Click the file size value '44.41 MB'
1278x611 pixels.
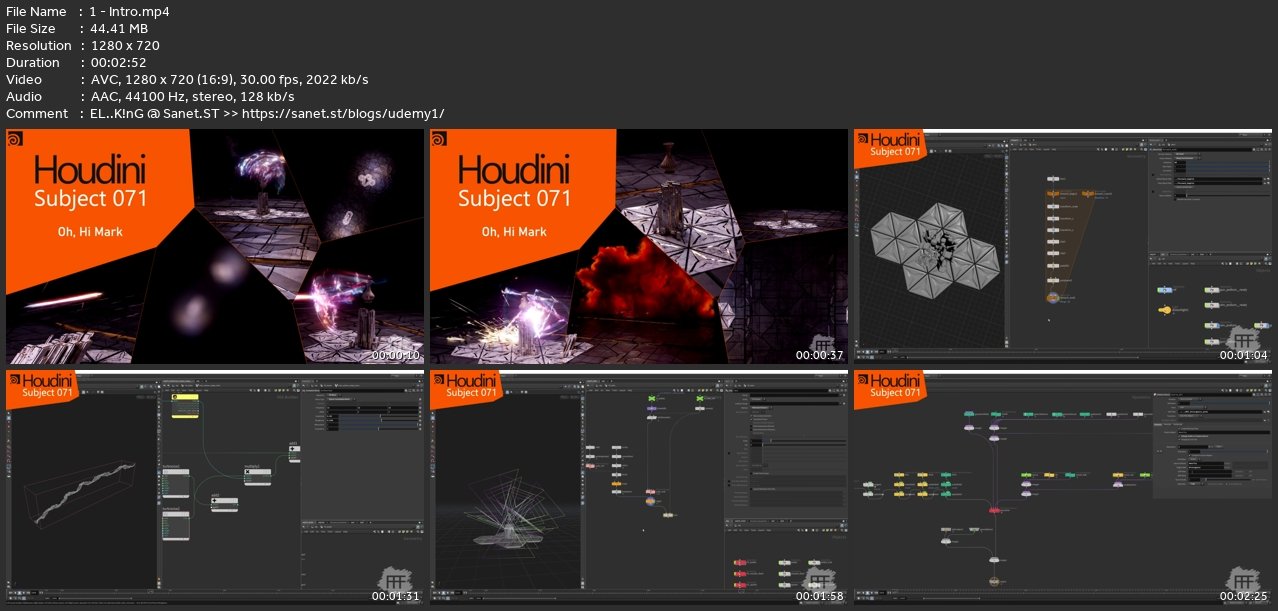point(118,28)
